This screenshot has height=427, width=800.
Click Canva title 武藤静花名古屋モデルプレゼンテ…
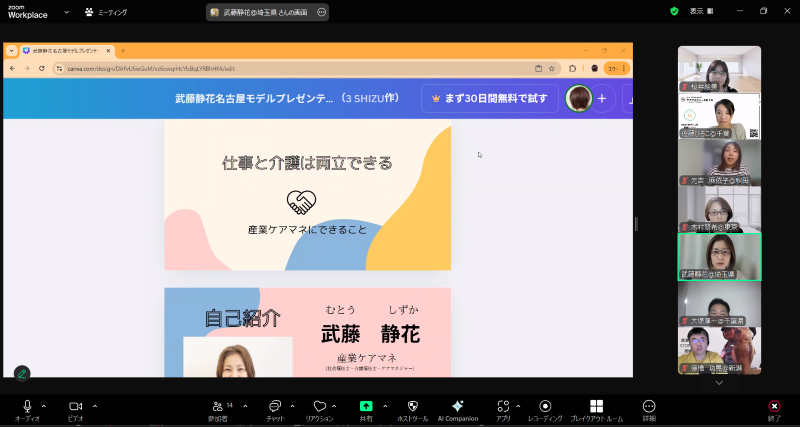(x=254, y=98)
